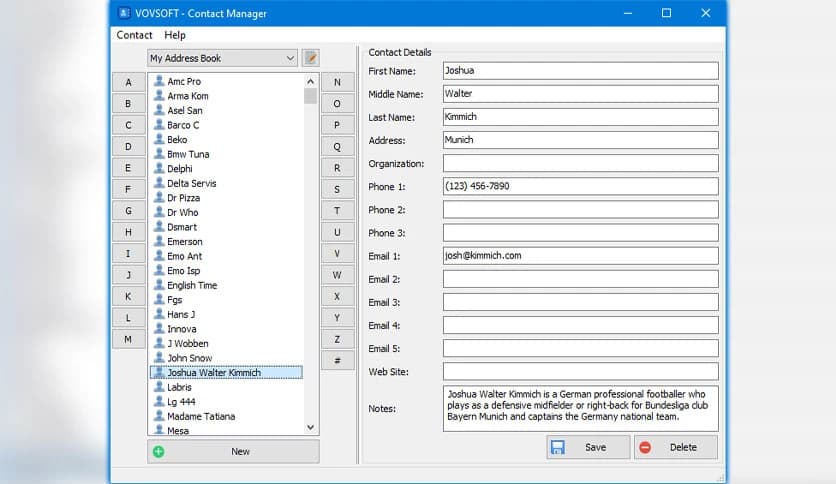The image size is (836, 484).
Task: Filter contacts by letter J
Action: (x=128, y=275)
